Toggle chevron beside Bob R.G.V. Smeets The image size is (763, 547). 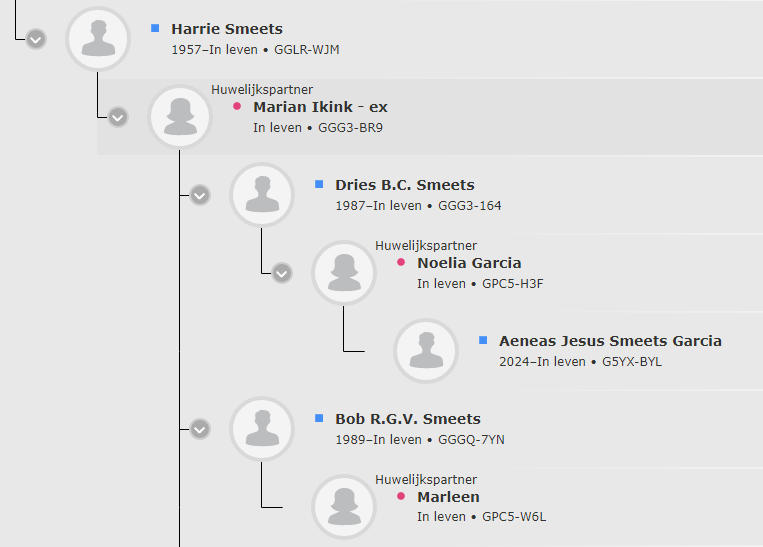(x=200, y=429)
